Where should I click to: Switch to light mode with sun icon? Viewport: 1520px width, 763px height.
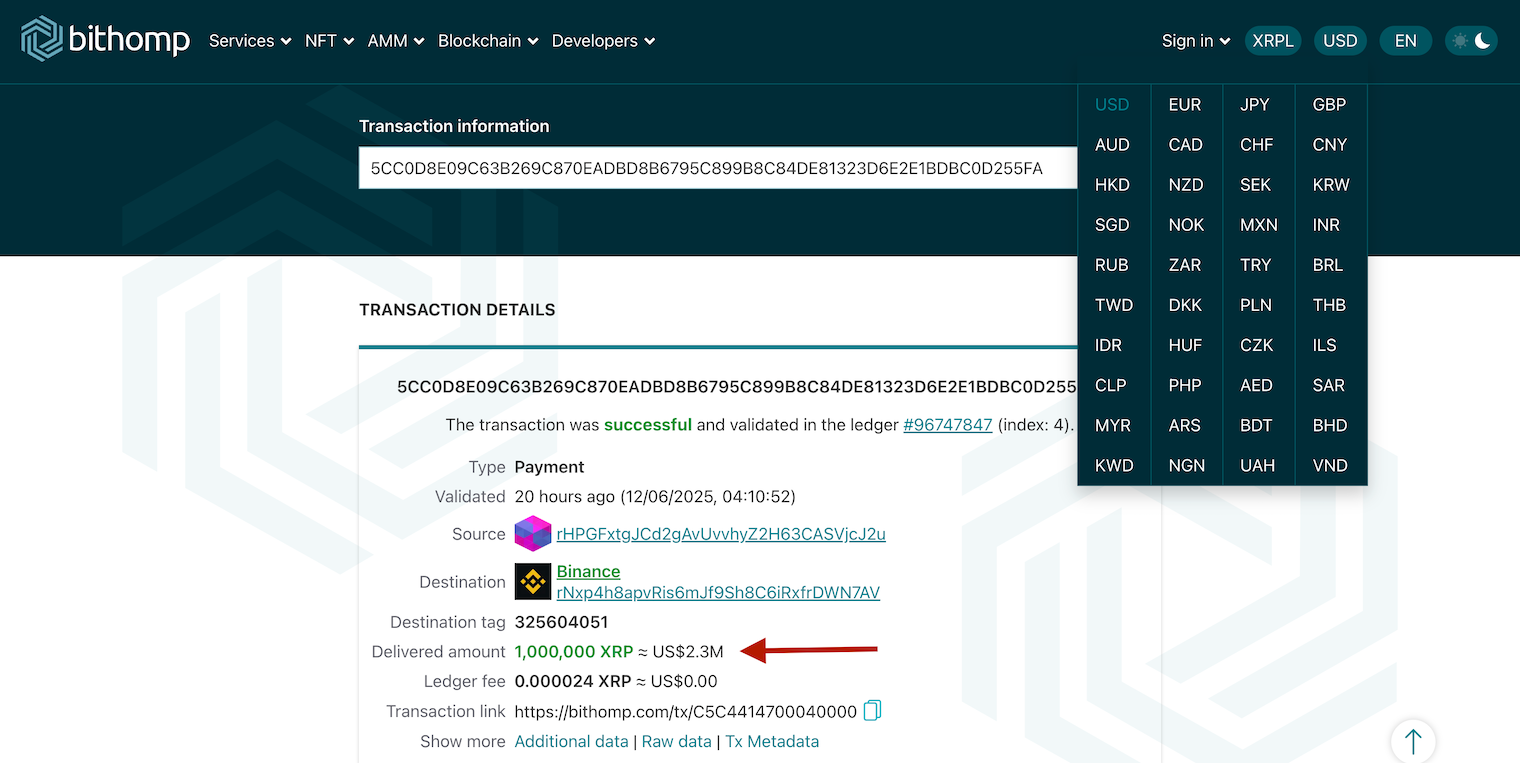coord(1460,41)
